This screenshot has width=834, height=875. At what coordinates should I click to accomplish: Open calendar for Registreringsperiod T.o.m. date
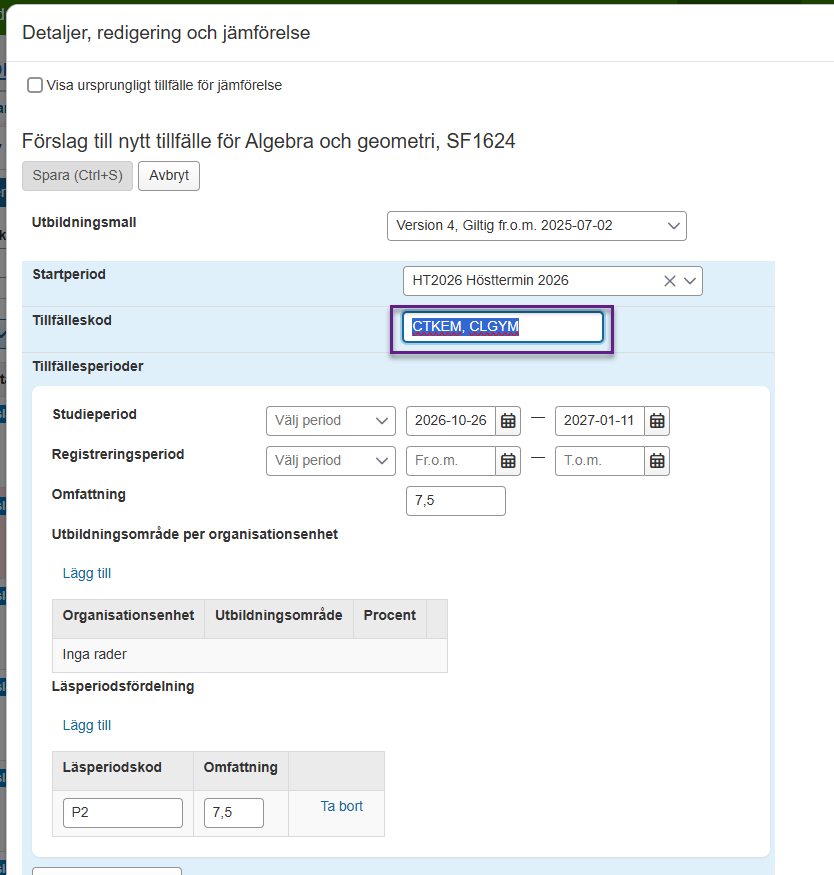(657, 461)
